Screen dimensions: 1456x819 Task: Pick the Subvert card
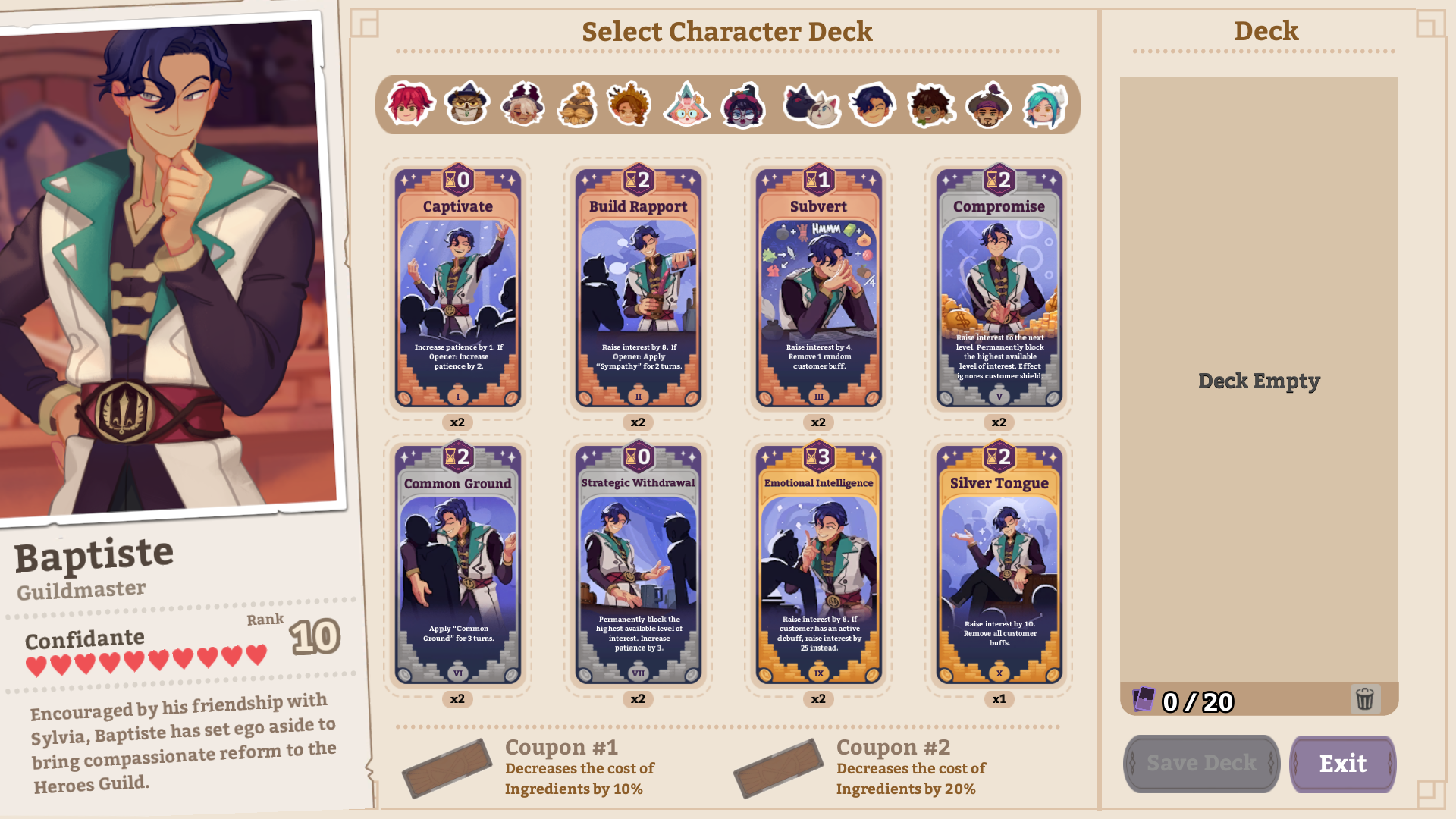(x=818, y=288)
